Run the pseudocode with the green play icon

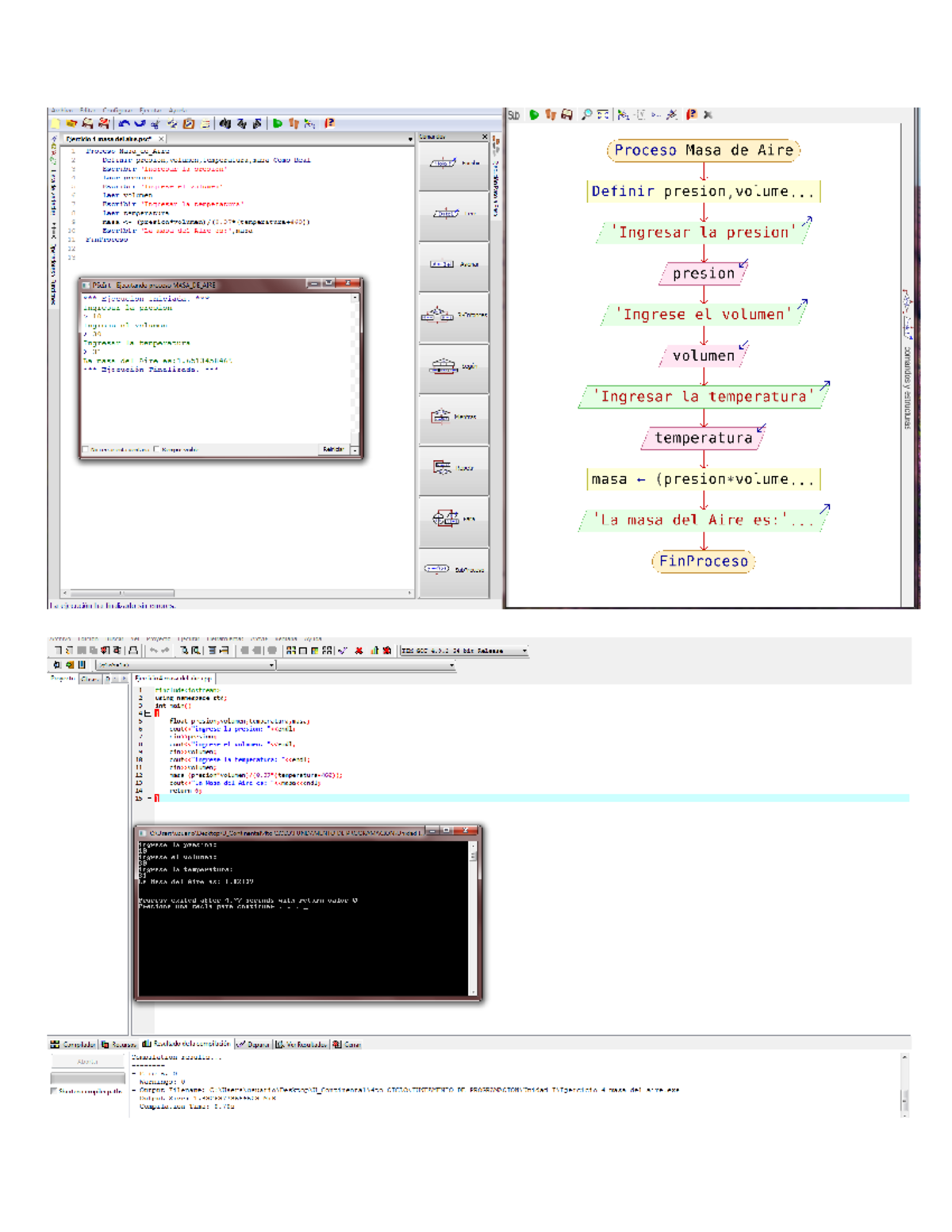point(278,122)
